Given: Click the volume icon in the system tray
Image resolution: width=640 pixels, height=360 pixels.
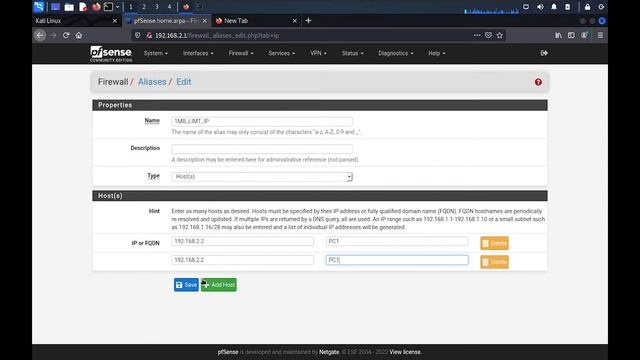Looking at the screenshot, I should (540, 7).
